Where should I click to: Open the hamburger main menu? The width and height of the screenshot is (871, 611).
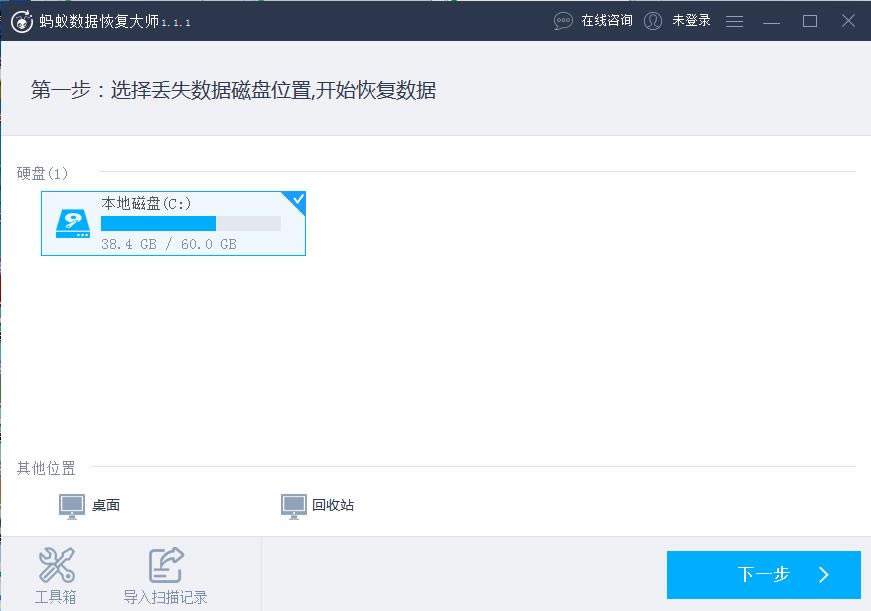click(x=734, y=21)
